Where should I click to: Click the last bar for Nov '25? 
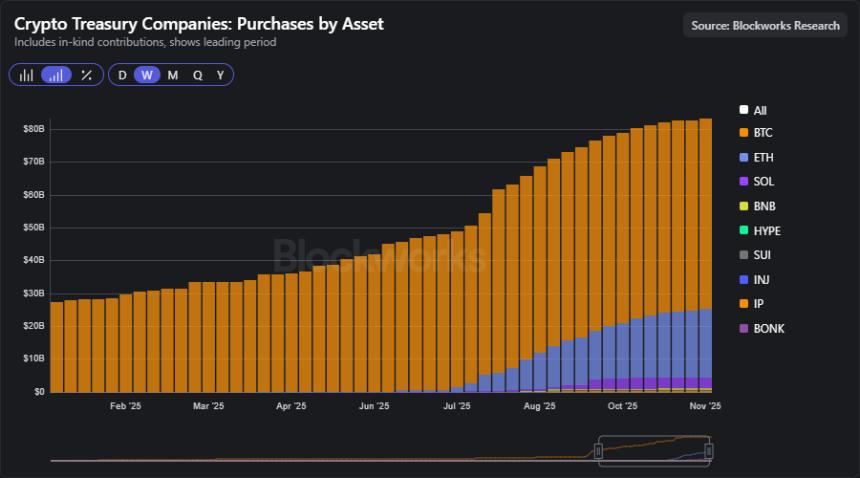(x=705, y=250)
